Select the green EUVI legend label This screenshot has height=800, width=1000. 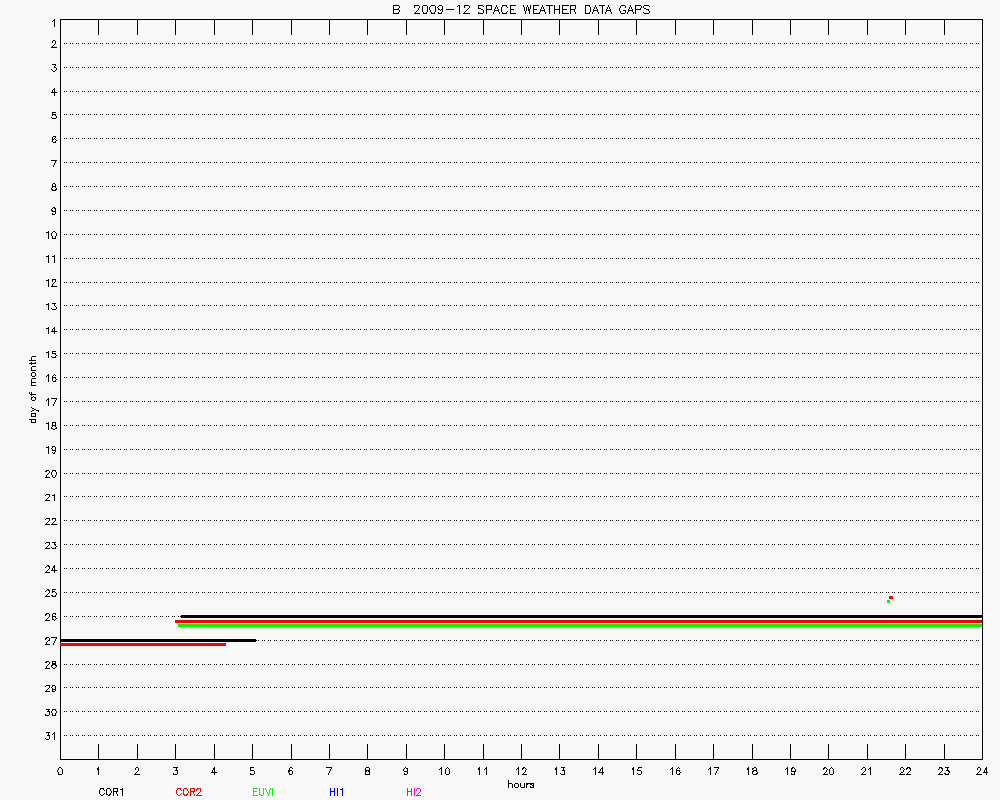click(263, 792)
